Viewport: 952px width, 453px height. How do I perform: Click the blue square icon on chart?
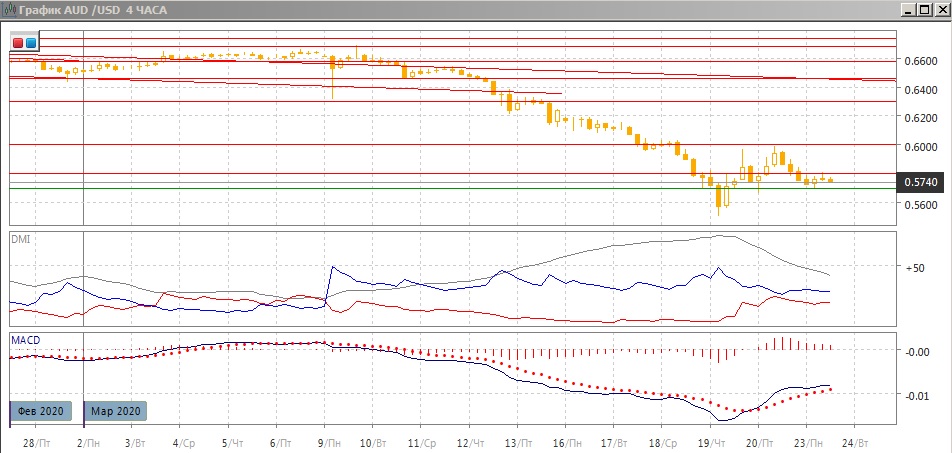point(31,43)
